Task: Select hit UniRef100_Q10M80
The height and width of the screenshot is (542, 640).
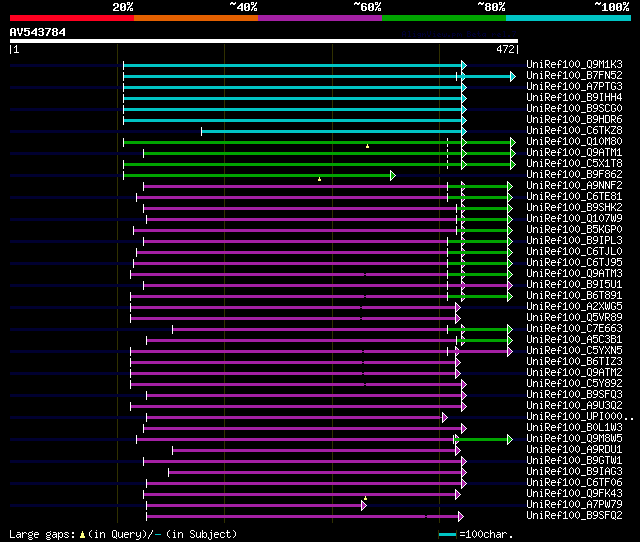Action: point(574,142)
